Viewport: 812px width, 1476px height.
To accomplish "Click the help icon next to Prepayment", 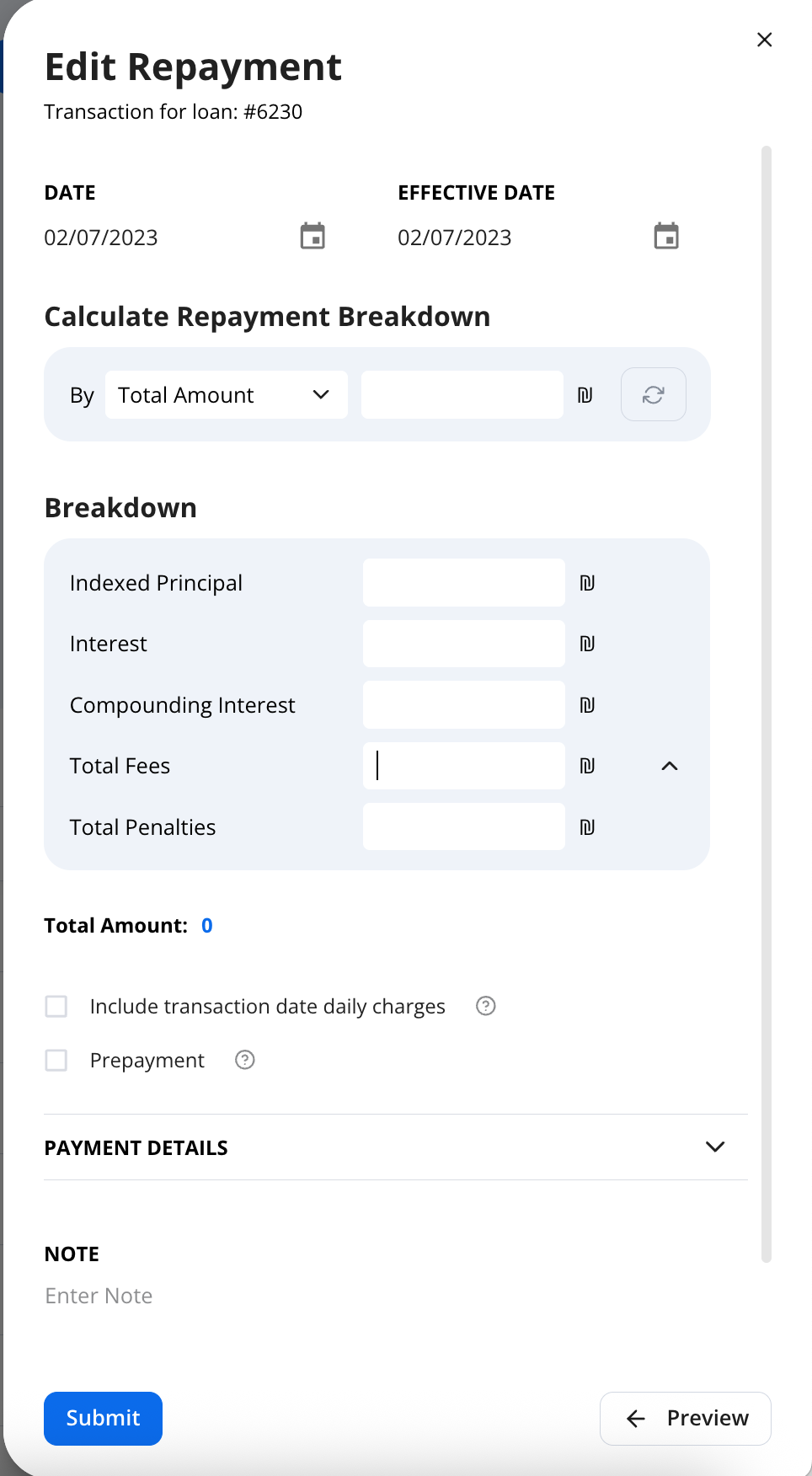I will tap(244, 1060).
